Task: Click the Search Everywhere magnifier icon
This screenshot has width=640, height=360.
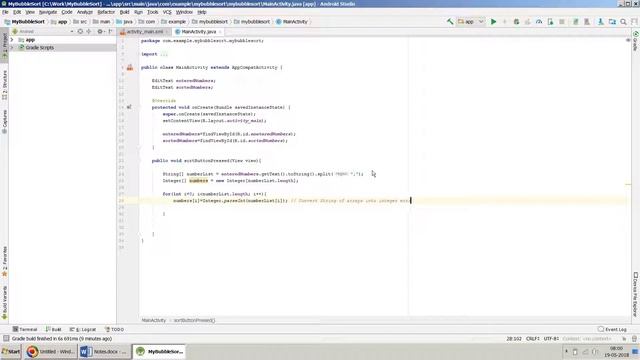Action: click(623, 22)
